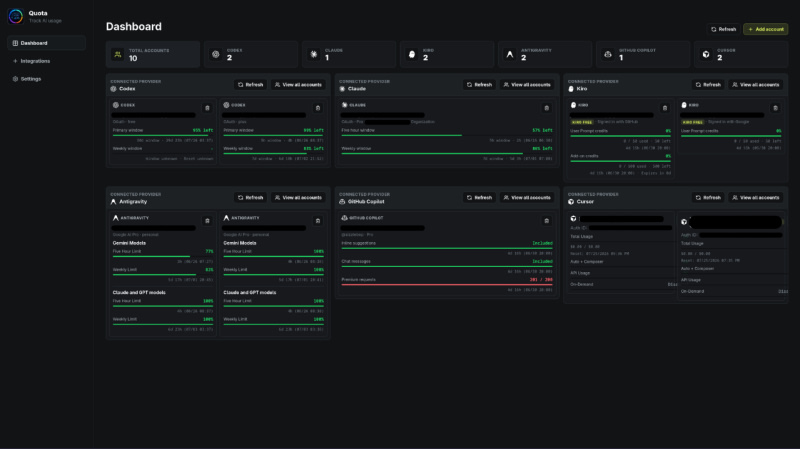Viewport: 800px width, 449px height.
Task: Click the Quota app logo
Action: click(15, 16)
